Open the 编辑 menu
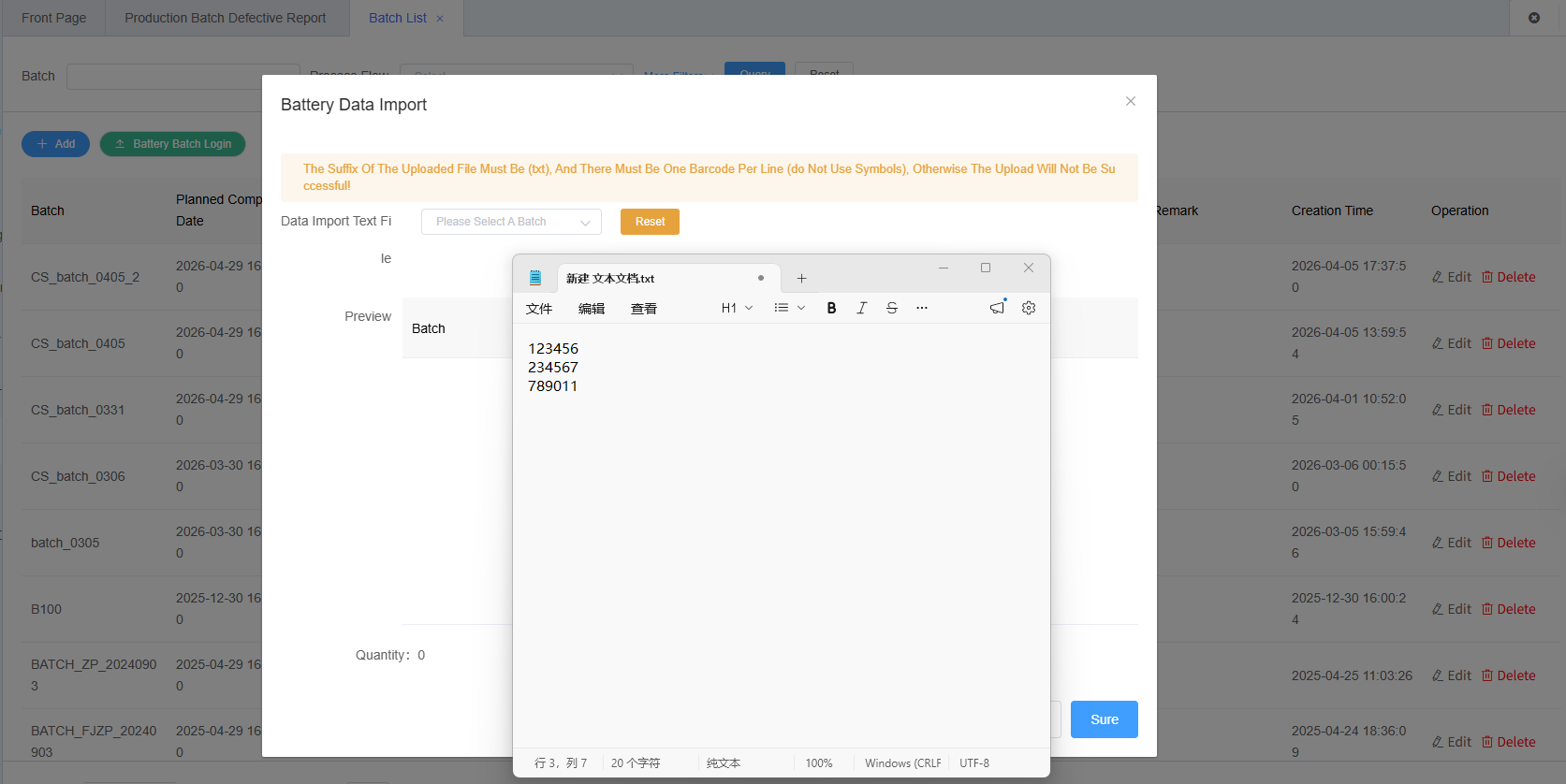The height and width of the screenshot is (784, 1566). 592,309
